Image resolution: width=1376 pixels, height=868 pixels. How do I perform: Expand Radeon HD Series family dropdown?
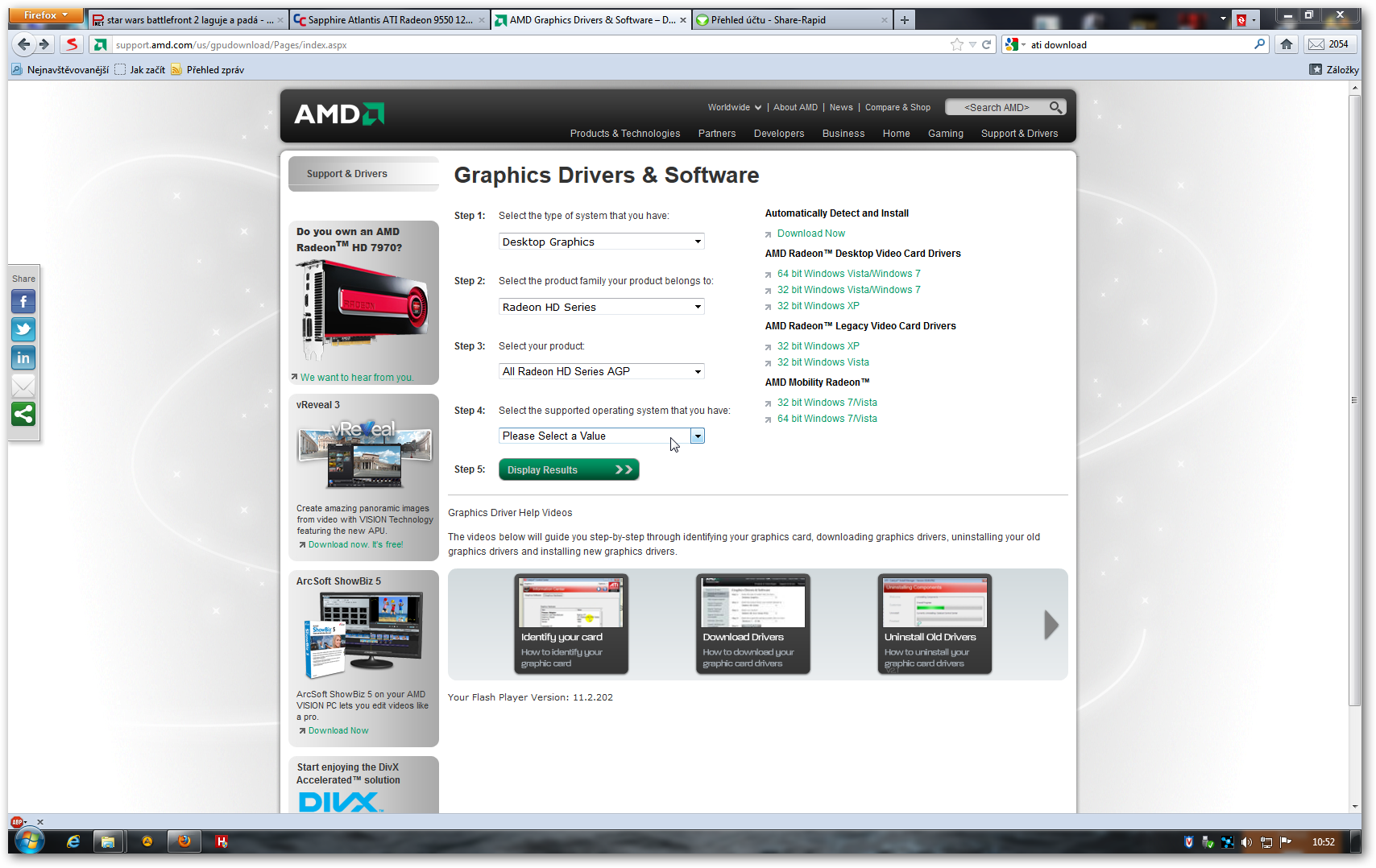[601, 307]
